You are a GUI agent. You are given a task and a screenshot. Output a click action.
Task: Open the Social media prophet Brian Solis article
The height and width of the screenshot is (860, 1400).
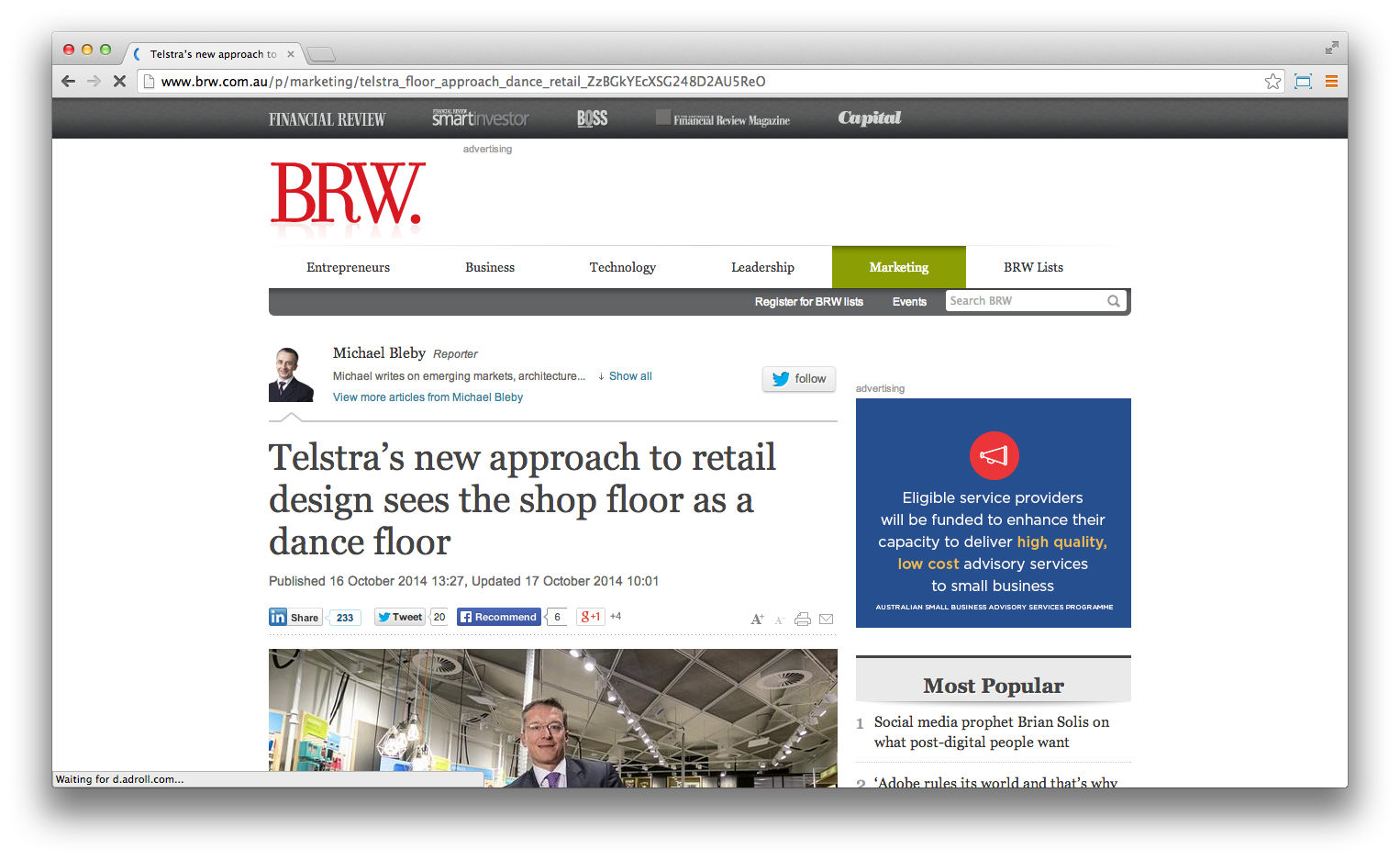coord(992,732)
